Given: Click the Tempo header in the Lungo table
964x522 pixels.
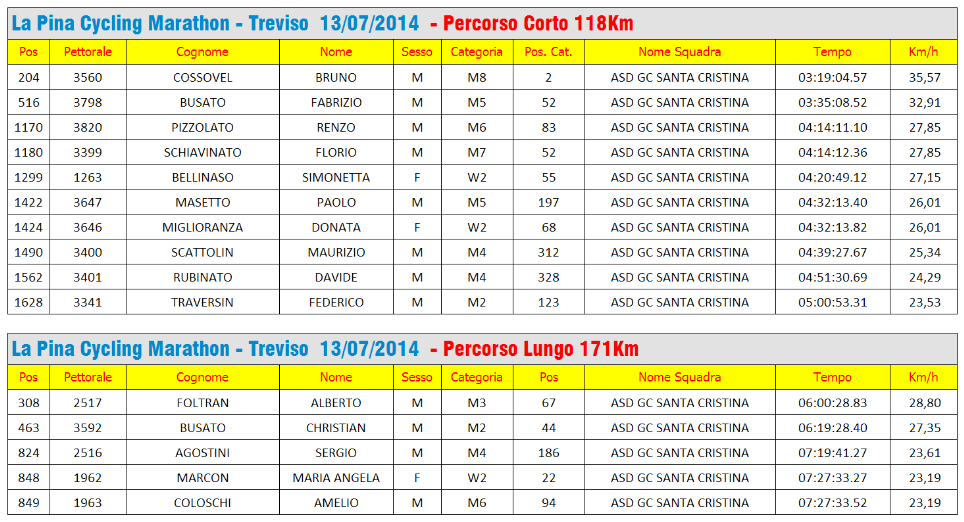Looking at the screenshot, I should (832, 378).
